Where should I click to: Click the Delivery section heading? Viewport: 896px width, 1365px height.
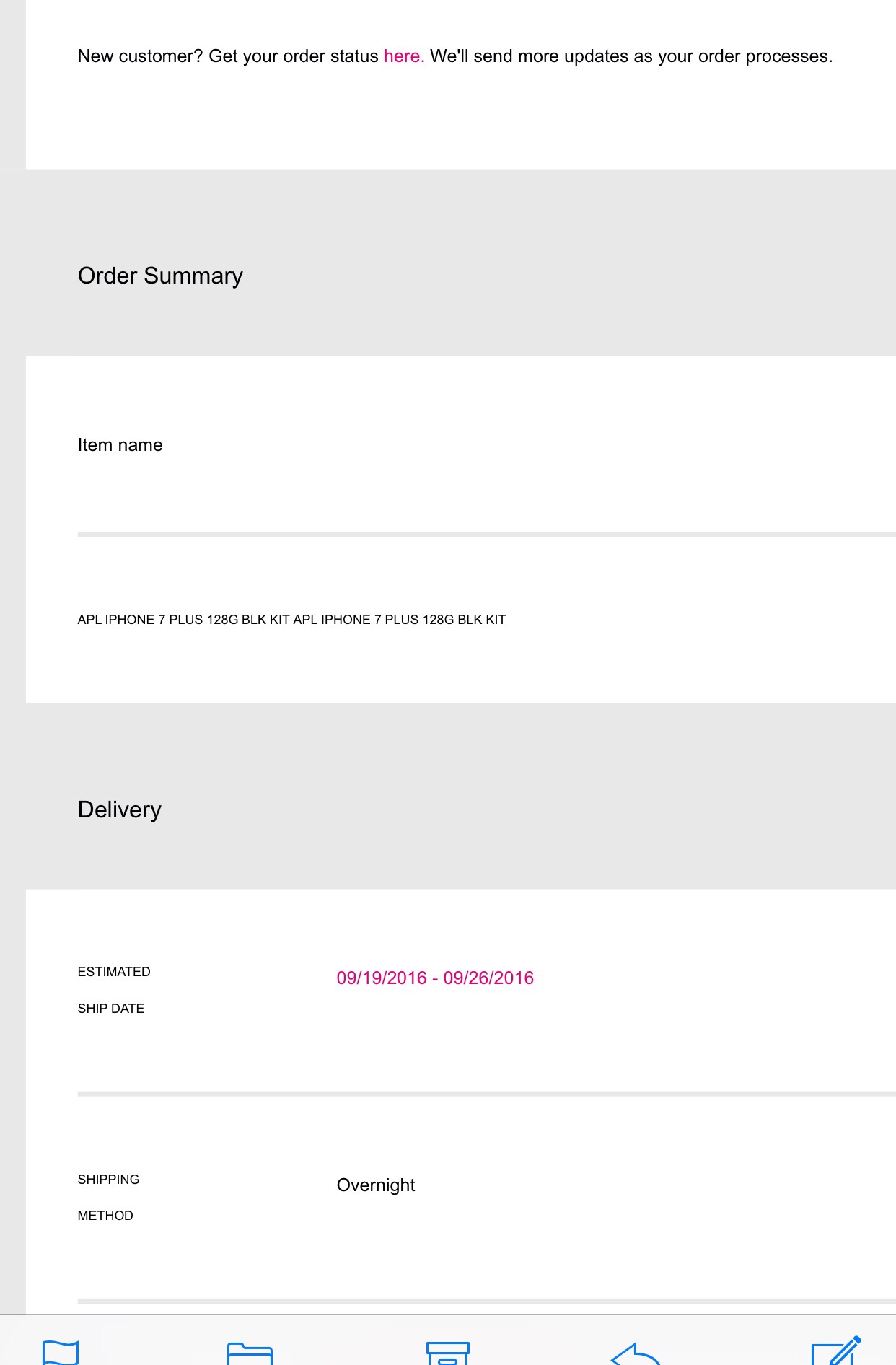click(120, 809)
